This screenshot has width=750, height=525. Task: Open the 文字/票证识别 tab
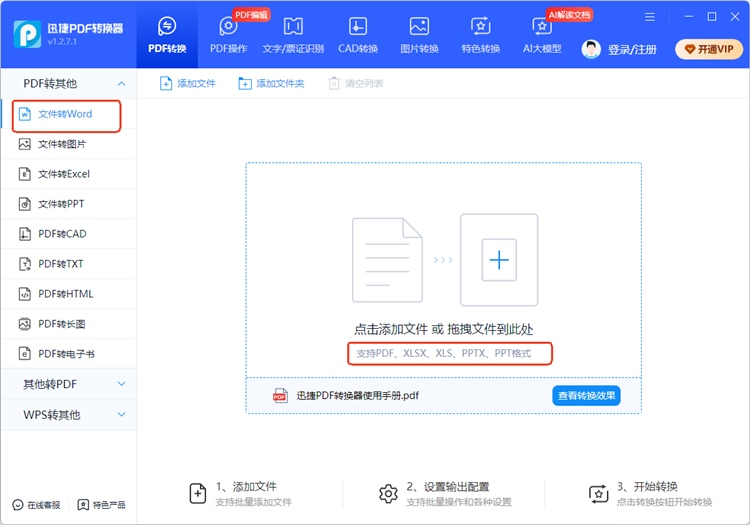tap(293, 34)
